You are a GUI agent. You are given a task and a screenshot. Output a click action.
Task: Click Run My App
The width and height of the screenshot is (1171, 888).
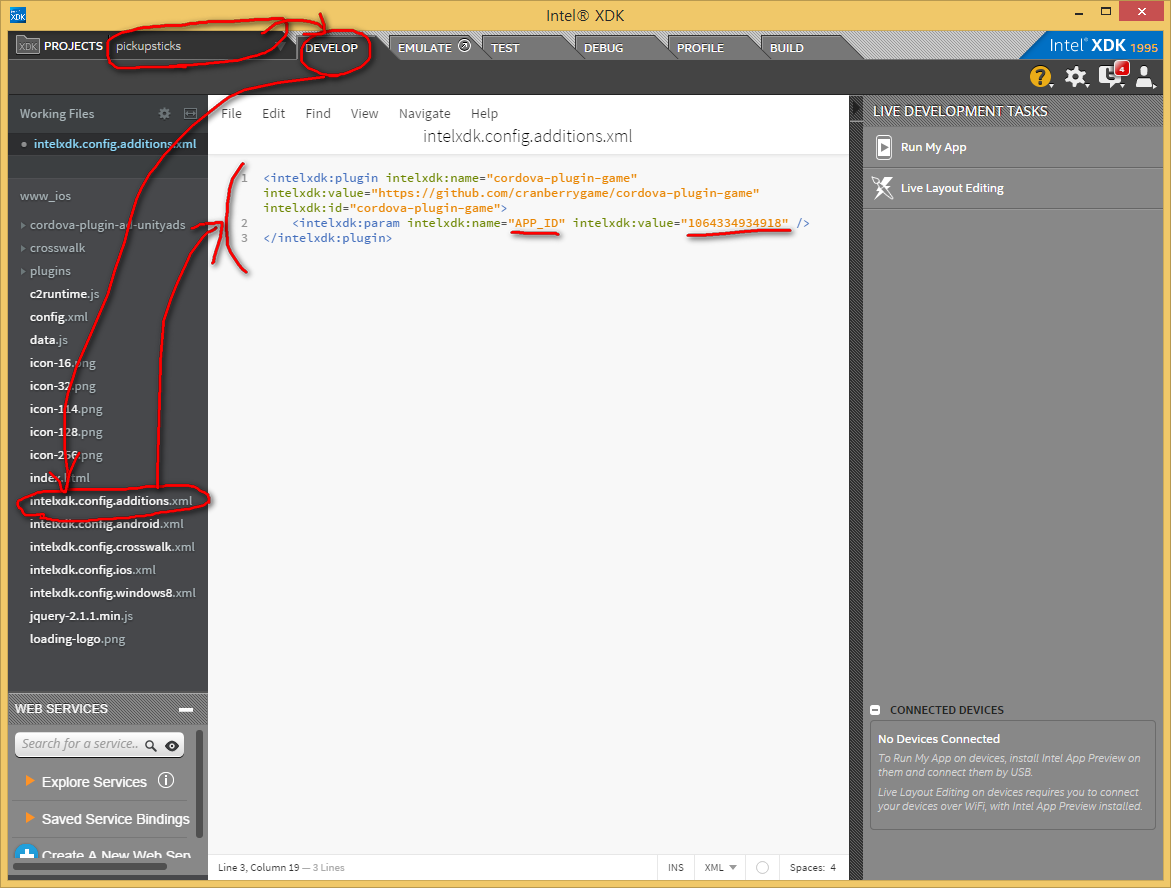point(934,147)
